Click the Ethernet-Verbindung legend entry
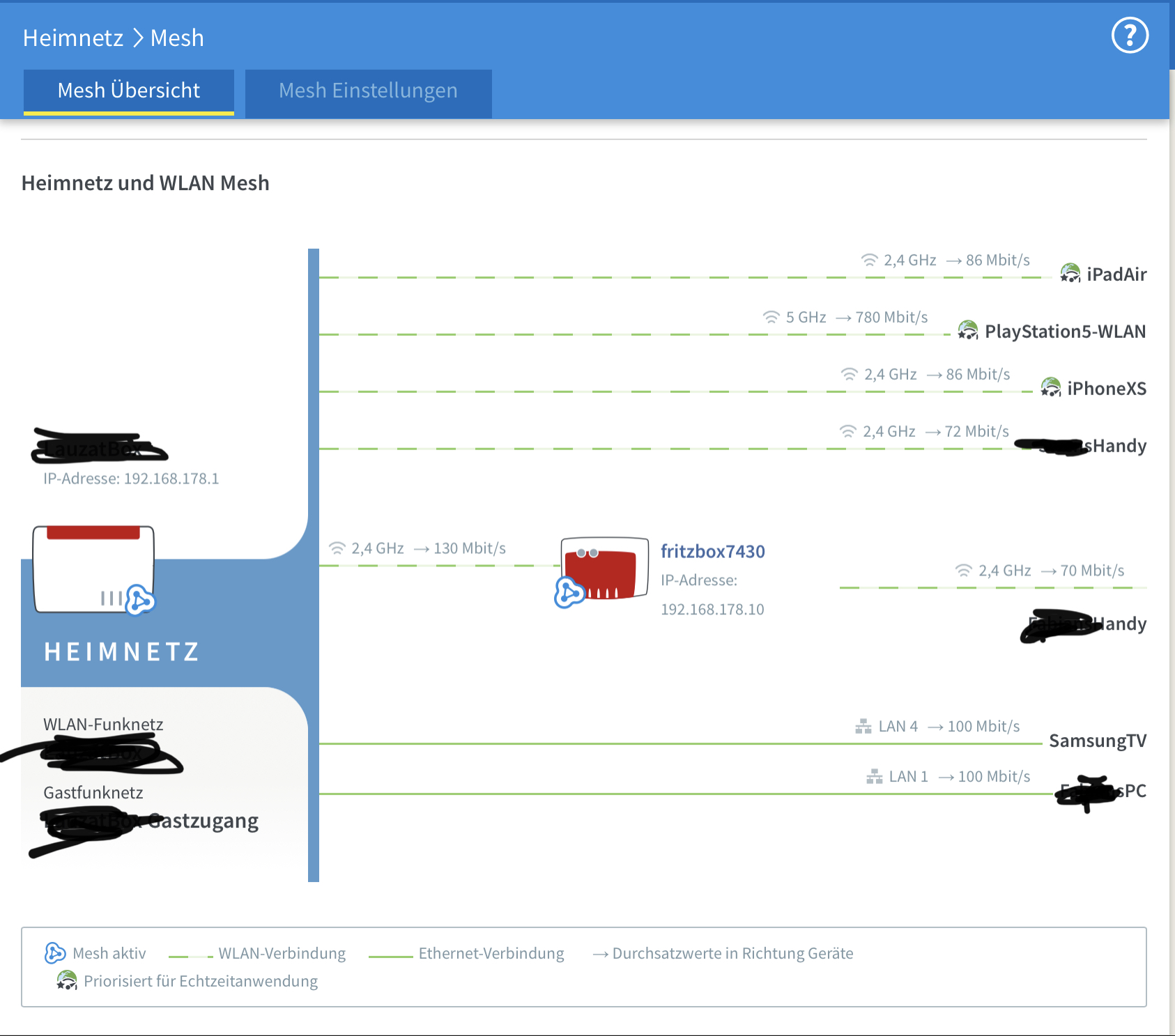The image size is (1175, 1036). pos(466,954)
